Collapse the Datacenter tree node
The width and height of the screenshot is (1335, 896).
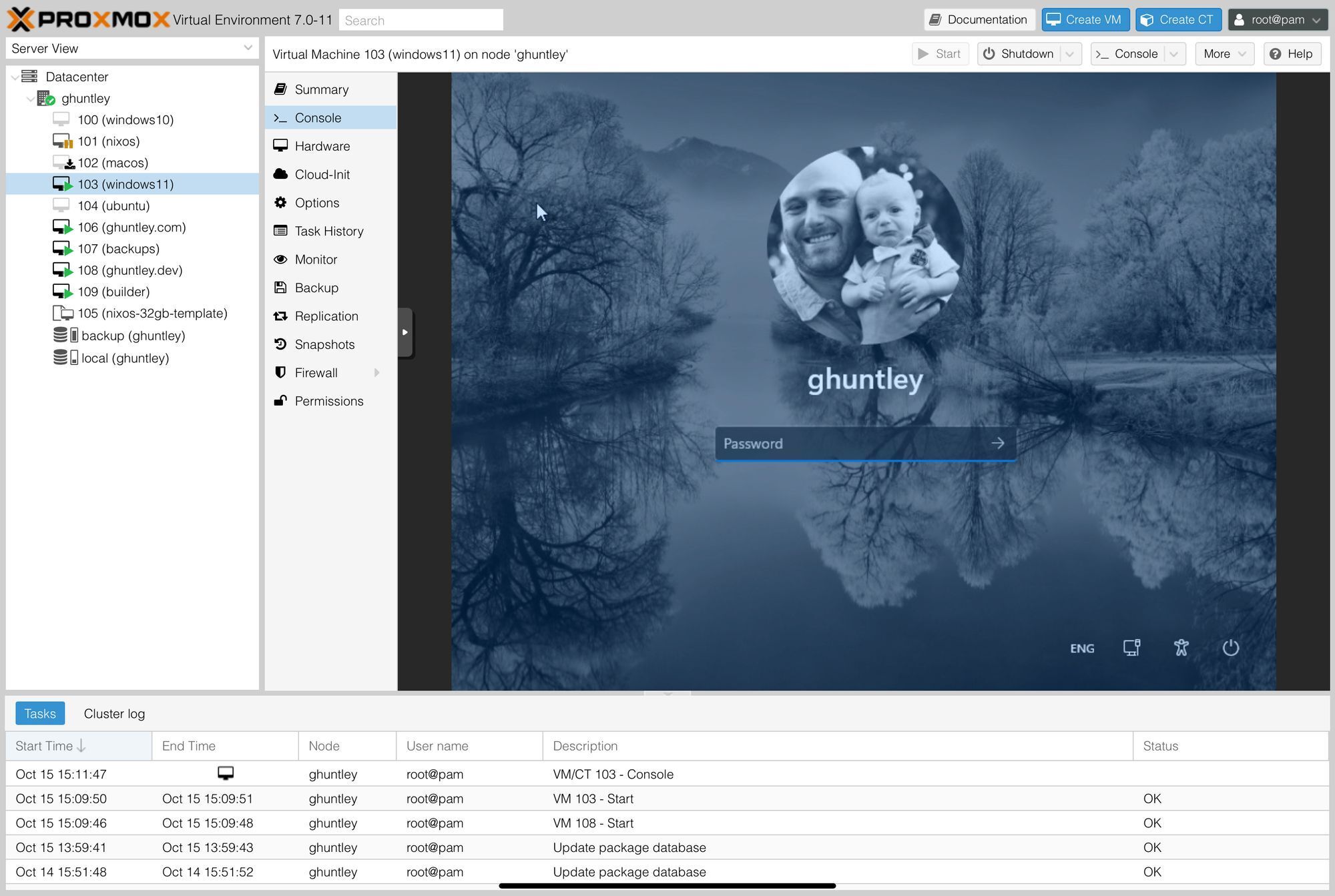point(15,77)
